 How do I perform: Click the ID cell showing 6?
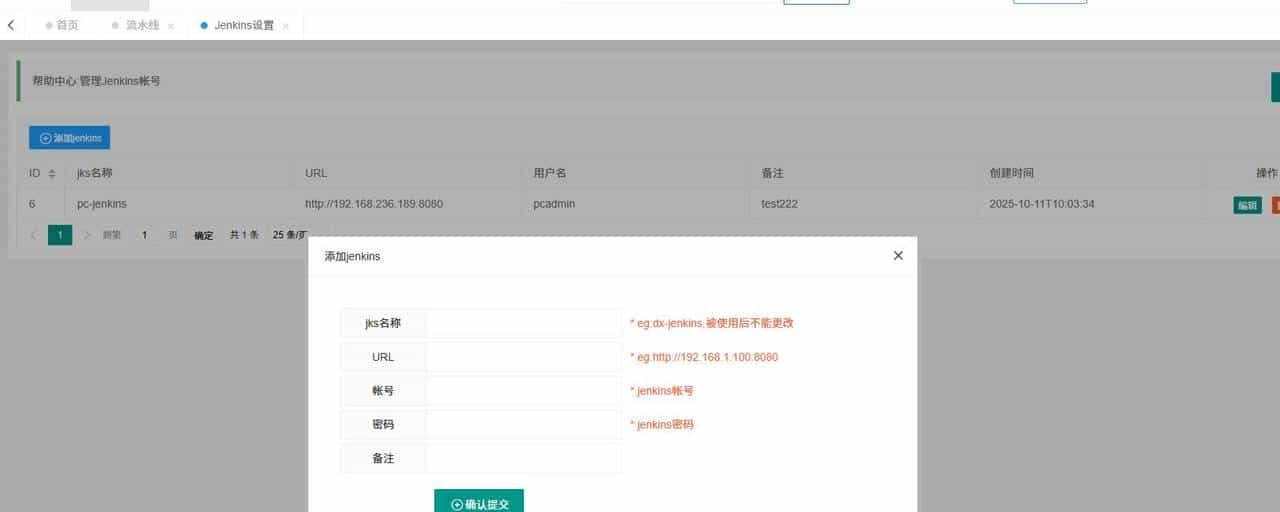point(43,204)
